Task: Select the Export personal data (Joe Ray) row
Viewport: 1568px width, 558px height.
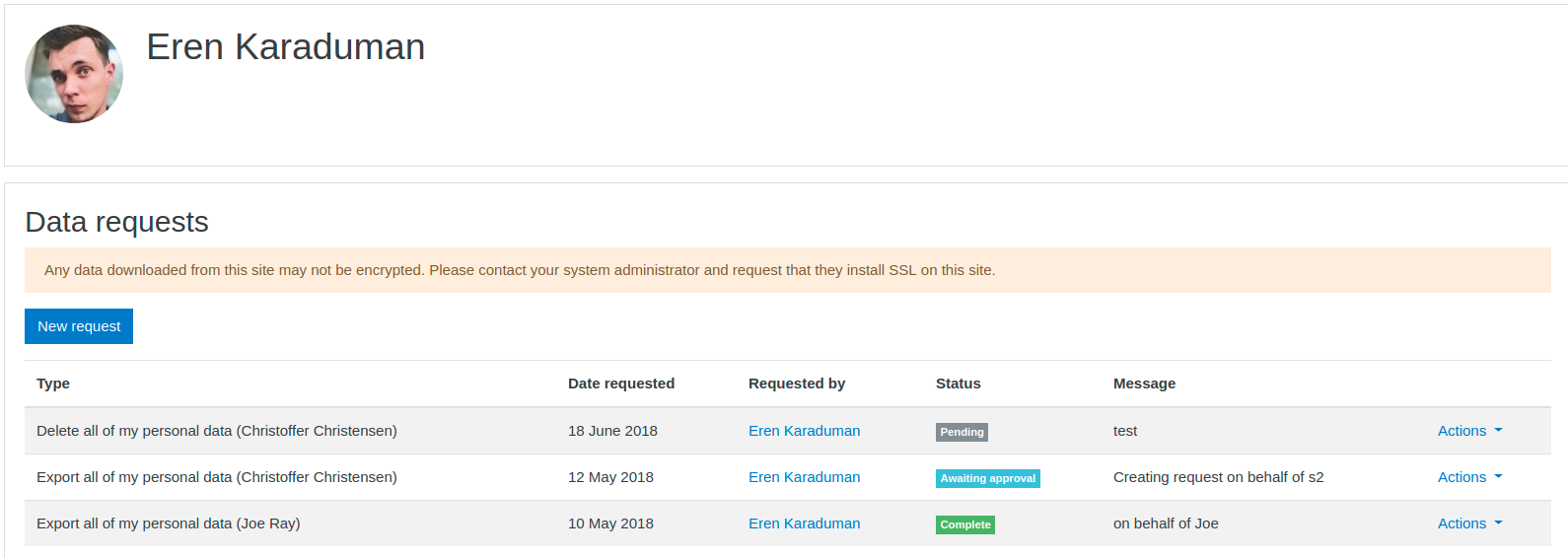Action: click(x=788, y=523)
